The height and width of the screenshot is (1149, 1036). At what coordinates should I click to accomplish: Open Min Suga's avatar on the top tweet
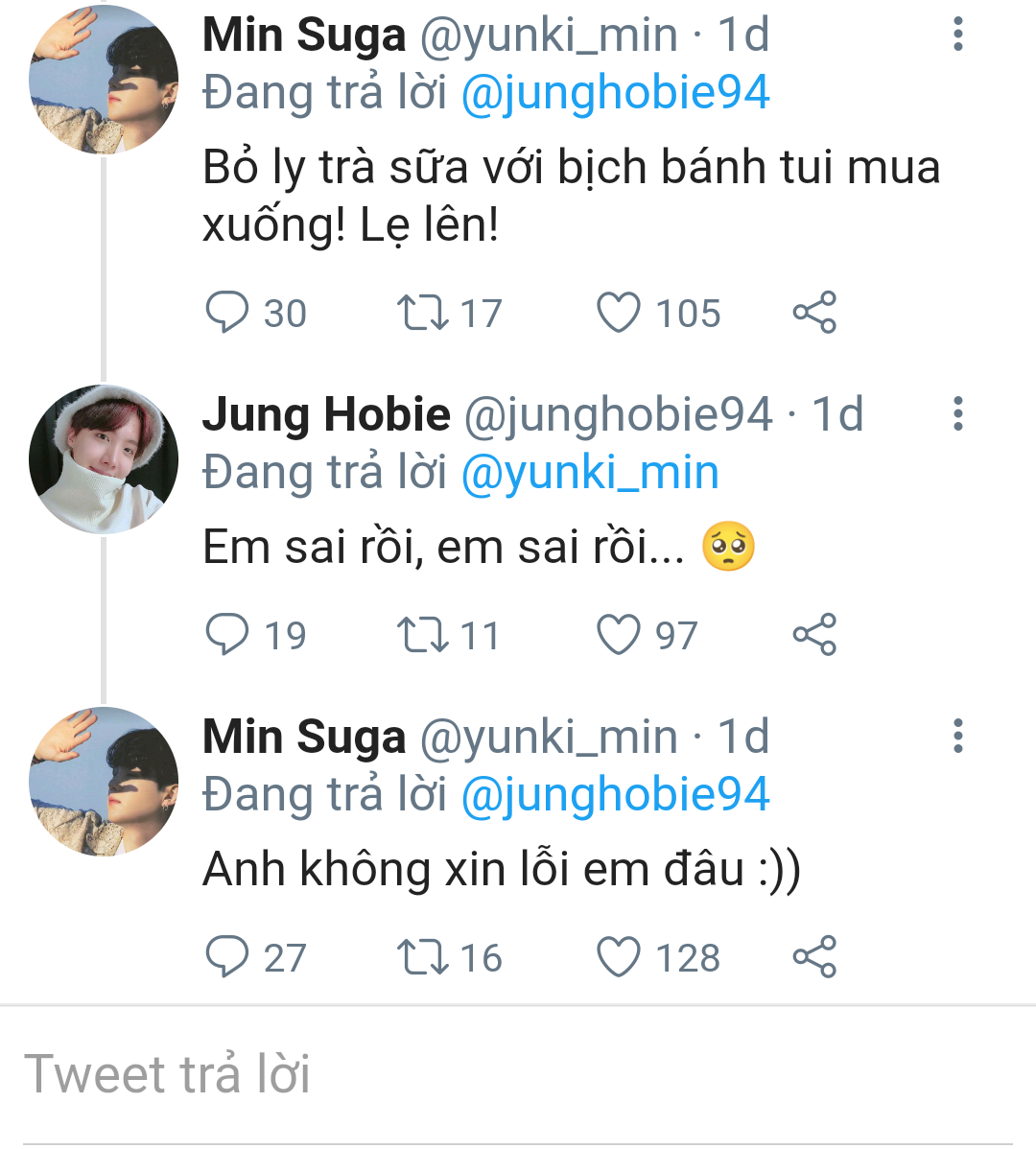tap(104, 80)
